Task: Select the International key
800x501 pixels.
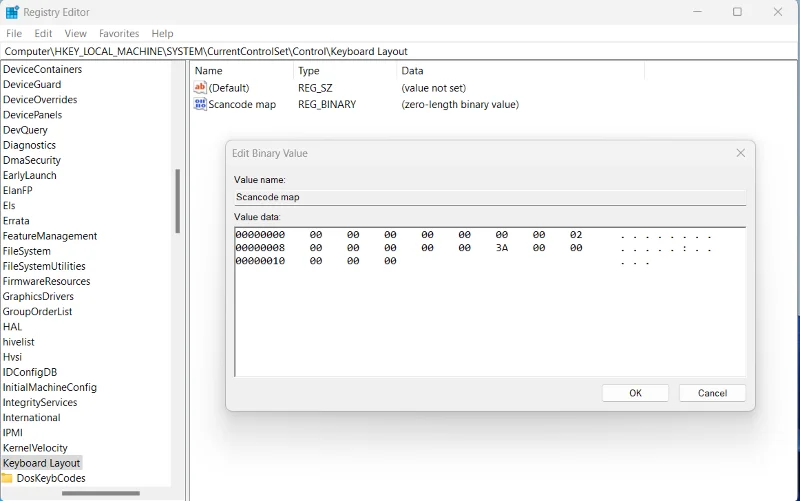Action: point(32,417)
